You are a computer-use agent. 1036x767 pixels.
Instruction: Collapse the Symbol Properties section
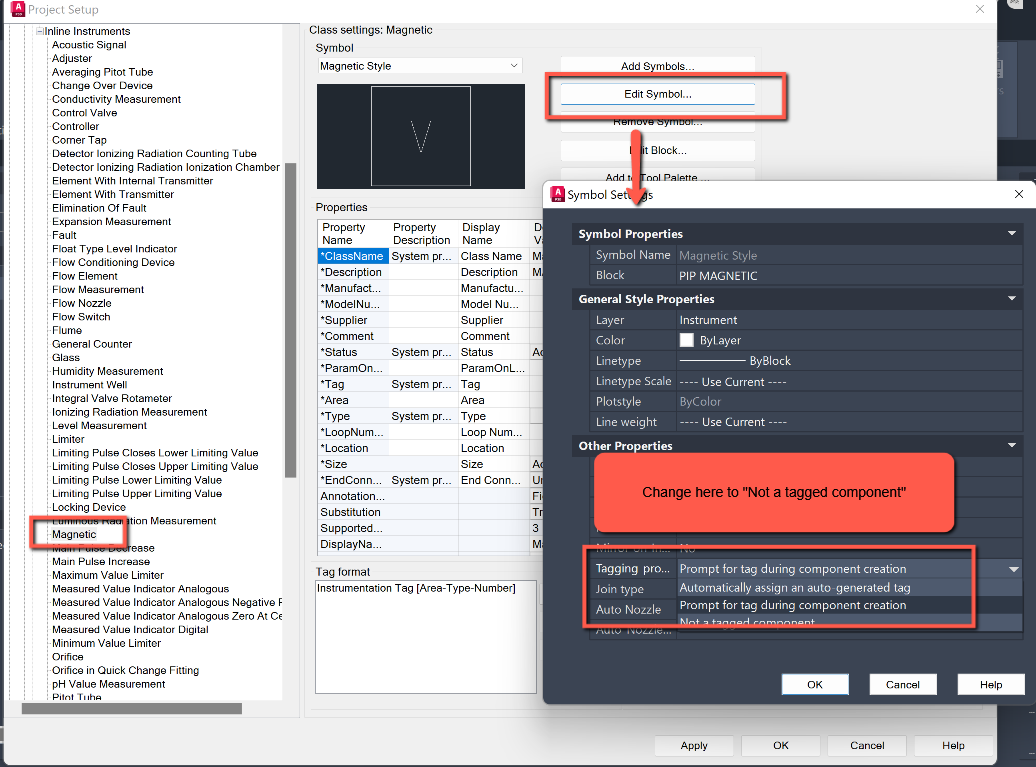point(1011,233)
